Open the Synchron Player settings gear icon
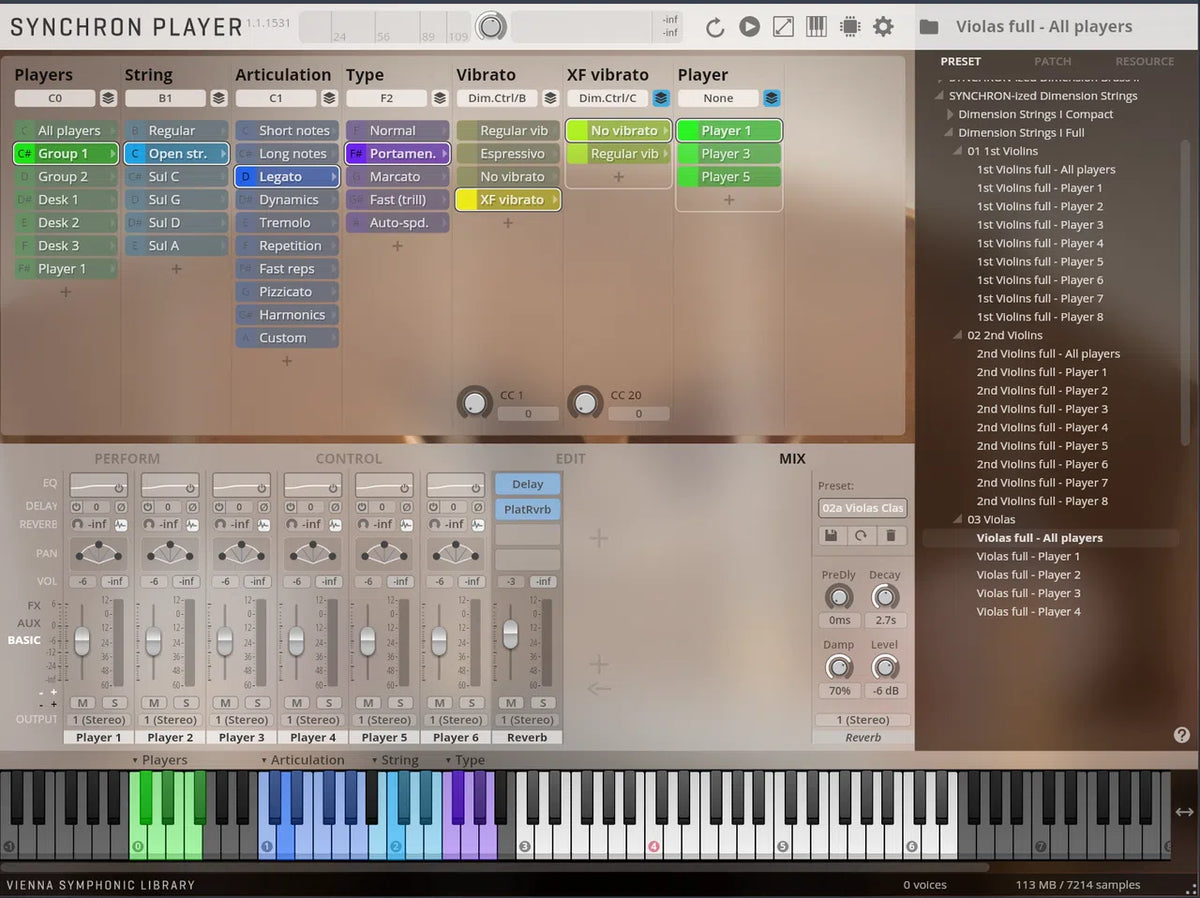 [x=883, y=27]
